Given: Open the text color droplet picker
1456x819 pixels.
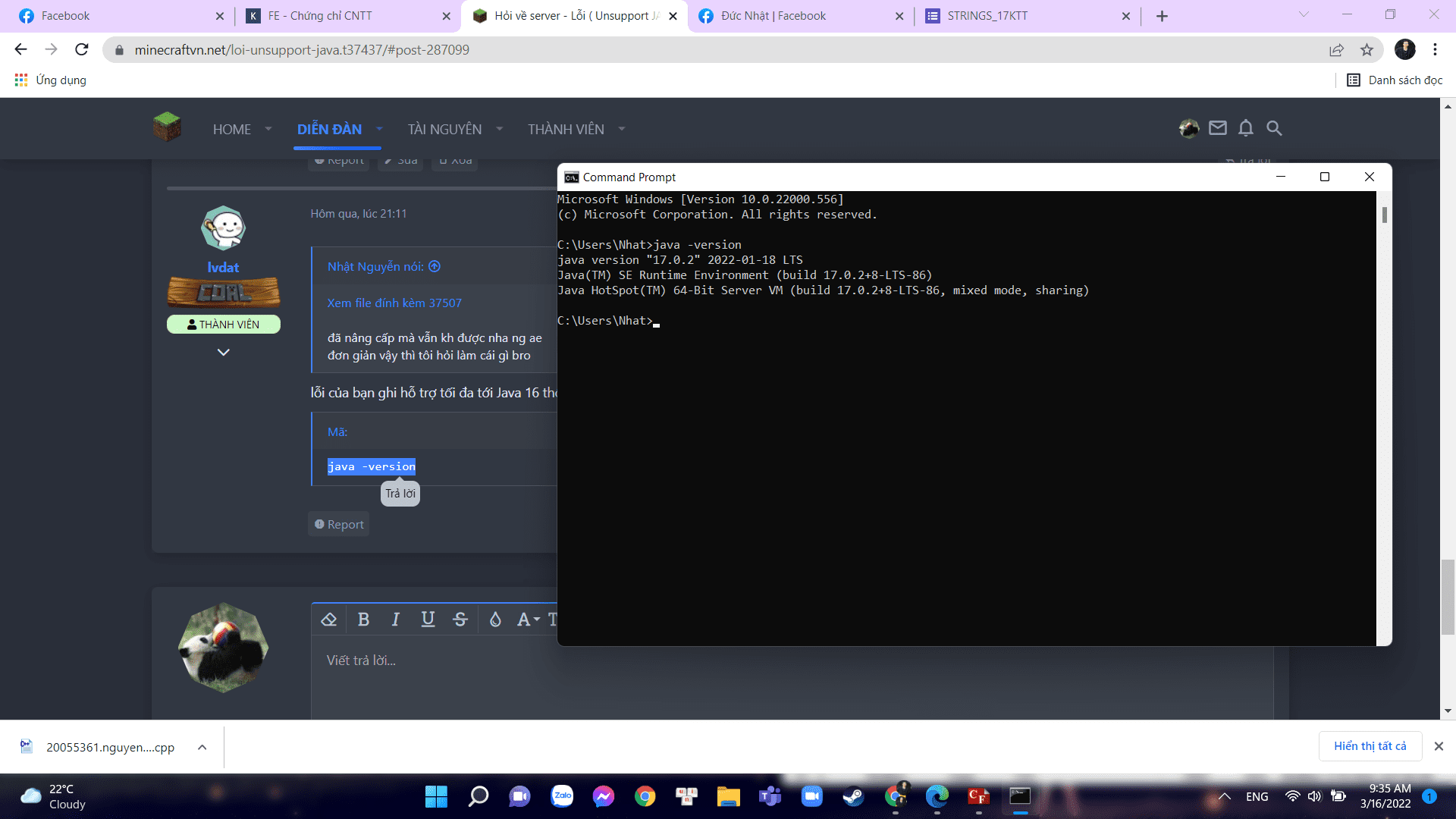Looking at the screenshot, I should click(495, 620).
